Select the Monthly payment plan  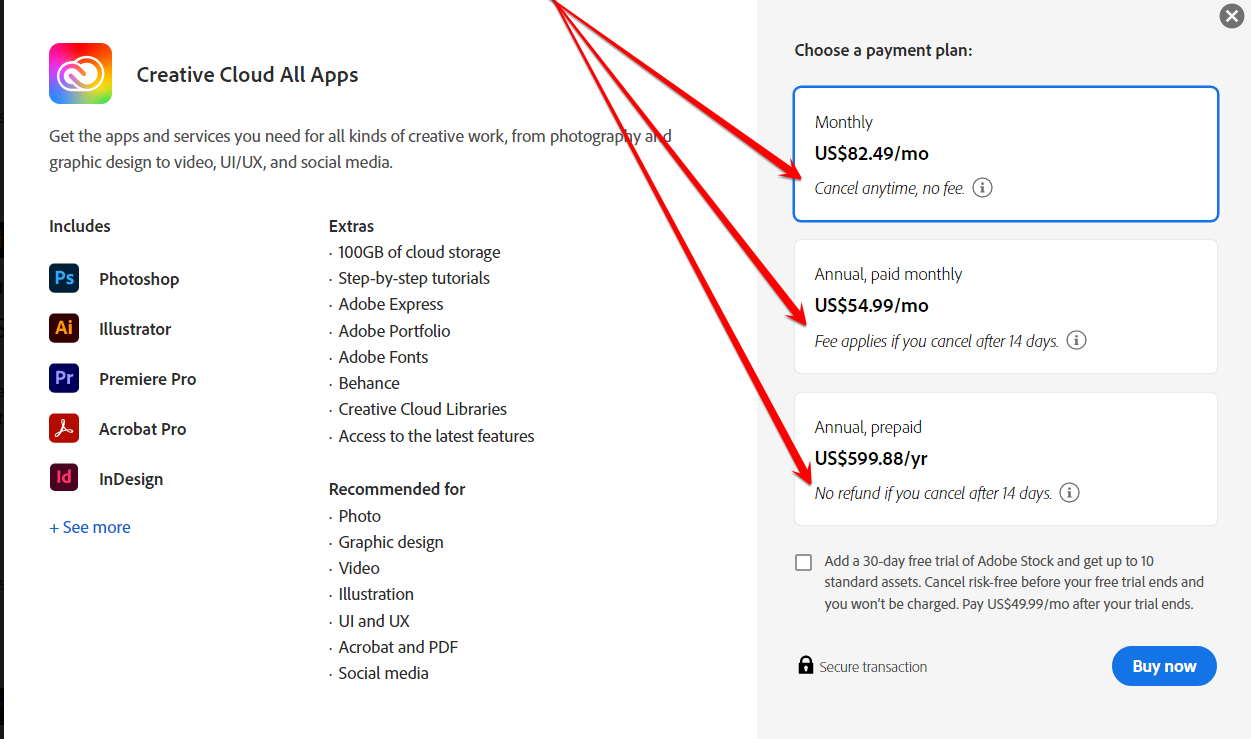click(1005, 153)
